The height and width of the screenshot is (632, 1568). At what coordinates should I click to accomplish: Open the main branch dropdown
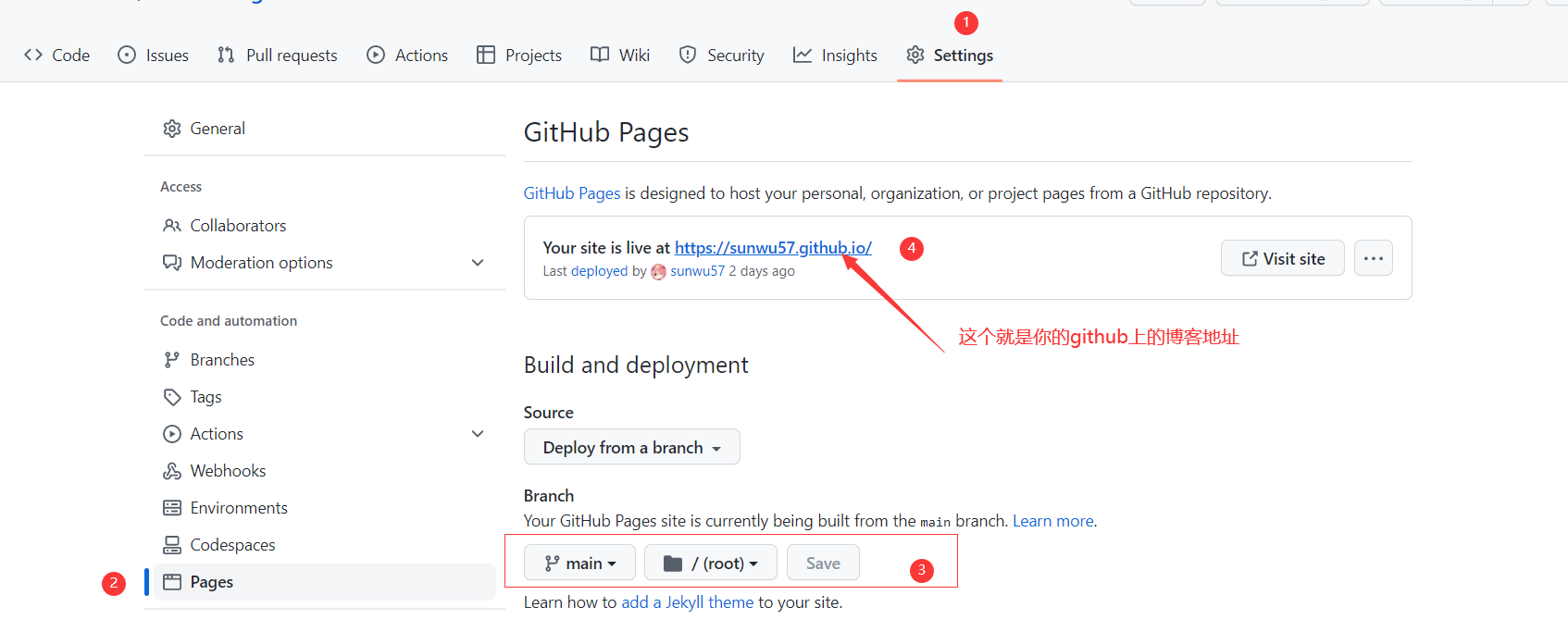579,563
